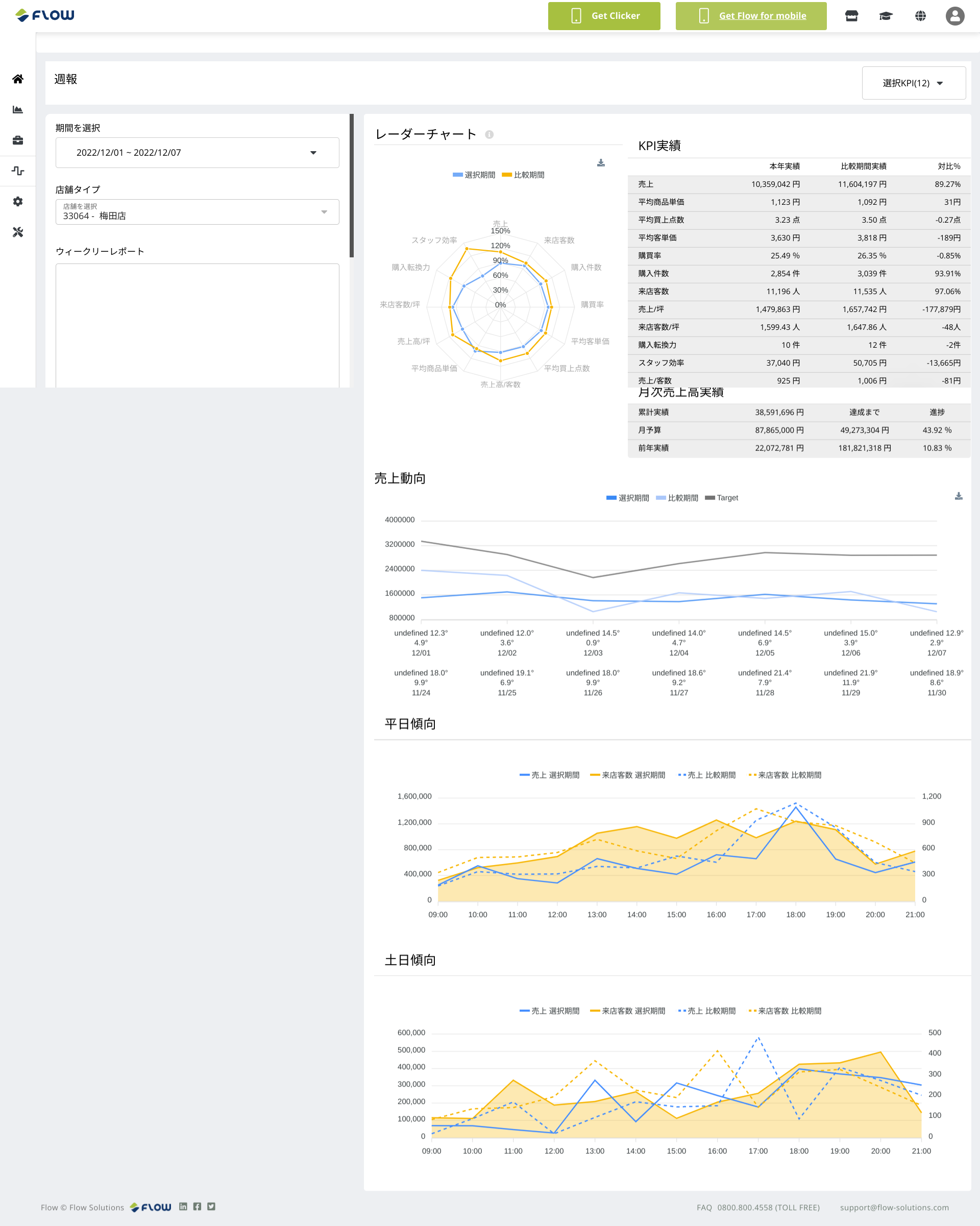The width and height of the screenshot is (980, 1226).
Task: Open the pulse waveform sidebar icon
Action: (18, 171)
